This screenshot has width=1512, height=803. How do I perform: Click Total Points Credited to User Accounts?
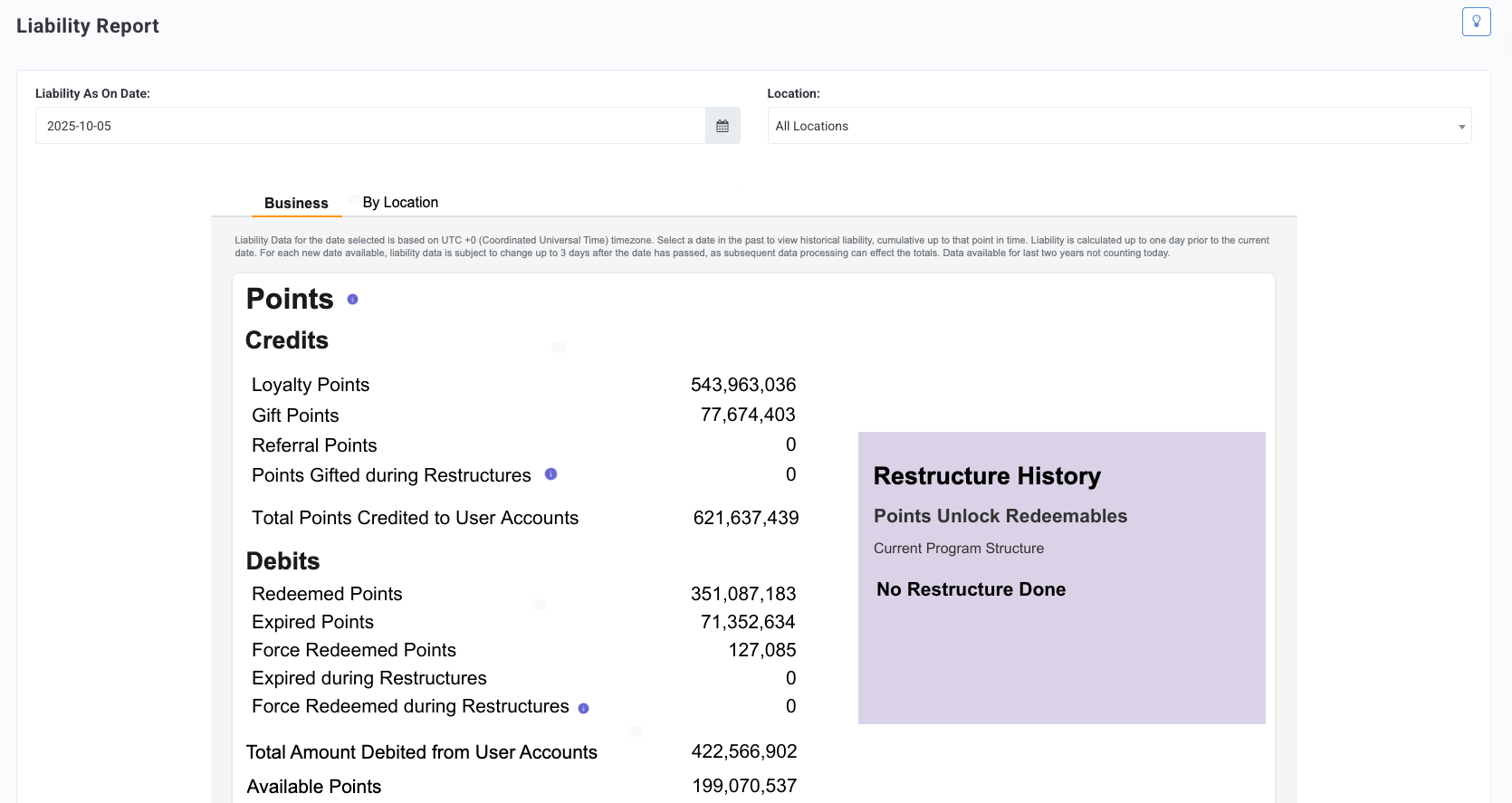coord(415,518)
